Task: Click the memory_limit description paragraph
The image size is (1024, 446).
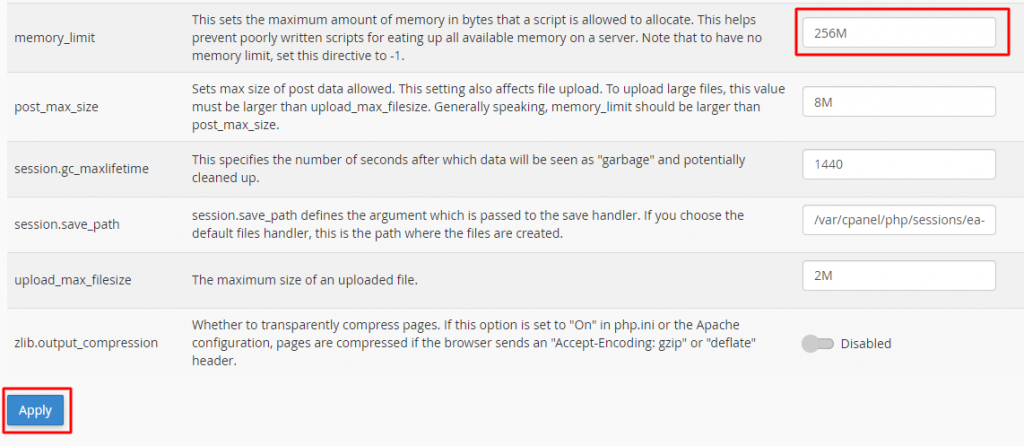Action: tap(486, 38)
